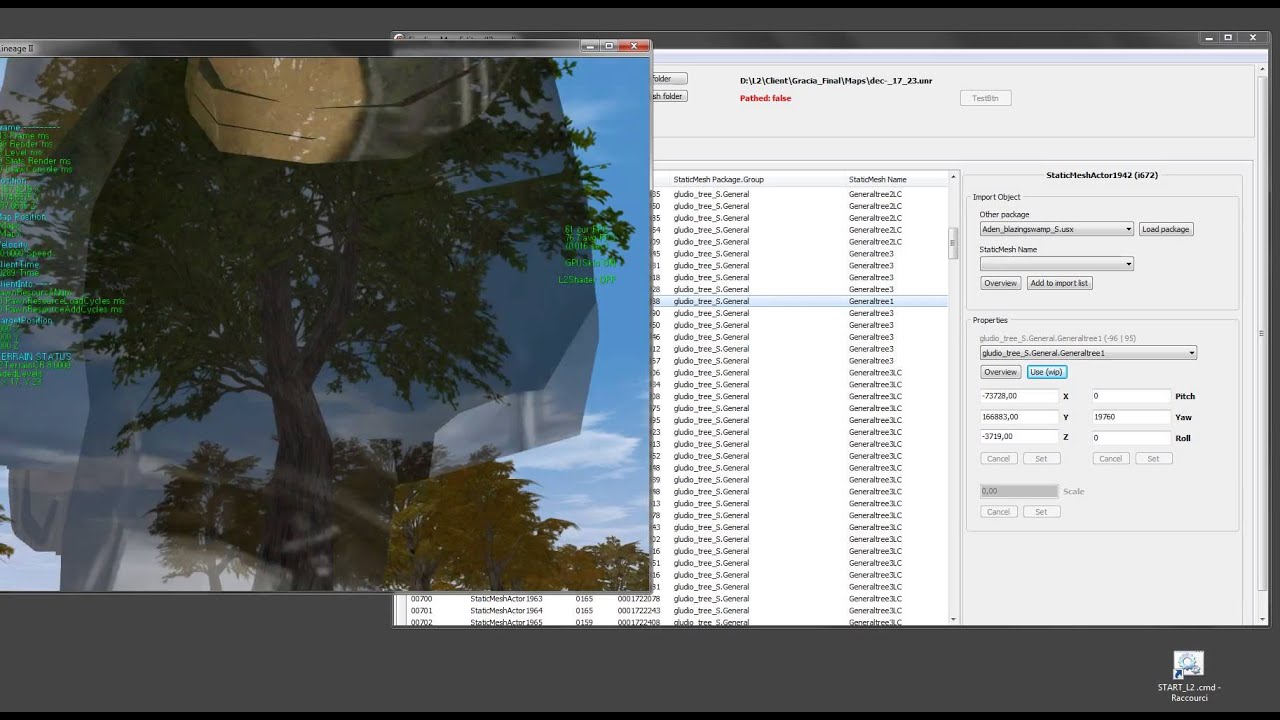Click Set below the Z field

coord(1041,458)
